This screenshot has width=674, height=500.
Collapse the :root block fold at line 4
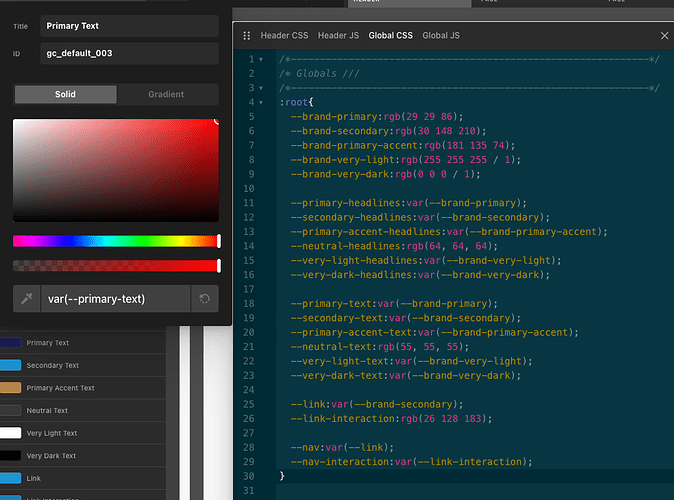click(261, 103)
